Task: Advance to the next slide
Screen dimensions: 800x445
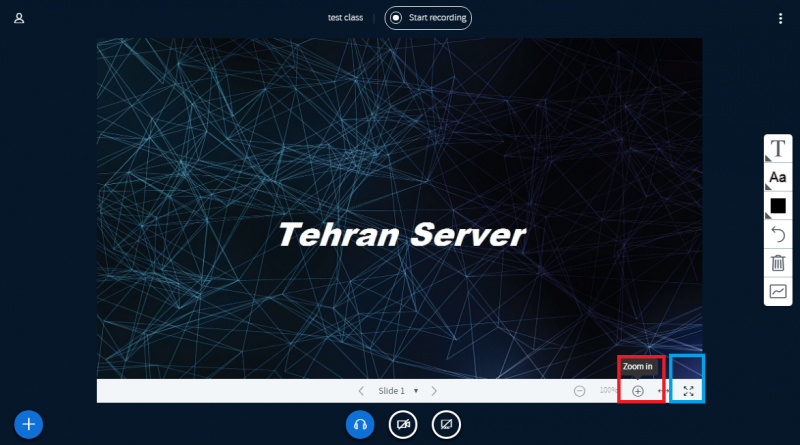Action: point(434,391)
